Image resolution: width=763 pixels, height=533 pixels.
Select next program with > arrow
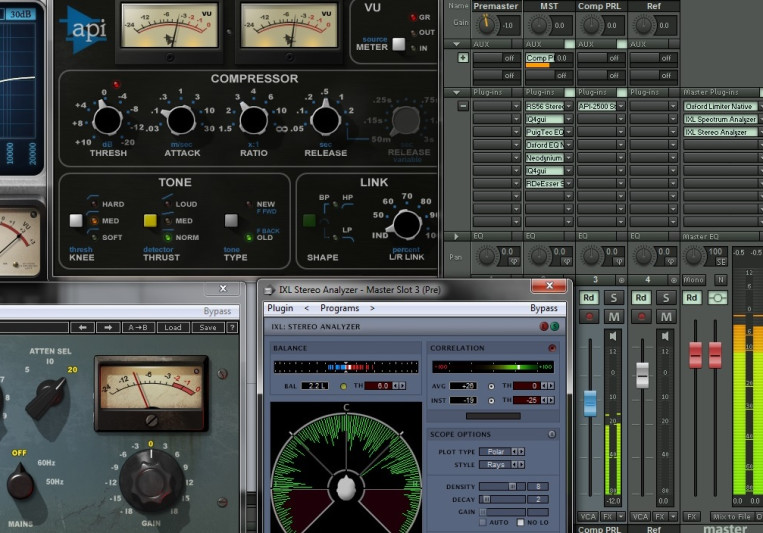[x=372, y=308]
